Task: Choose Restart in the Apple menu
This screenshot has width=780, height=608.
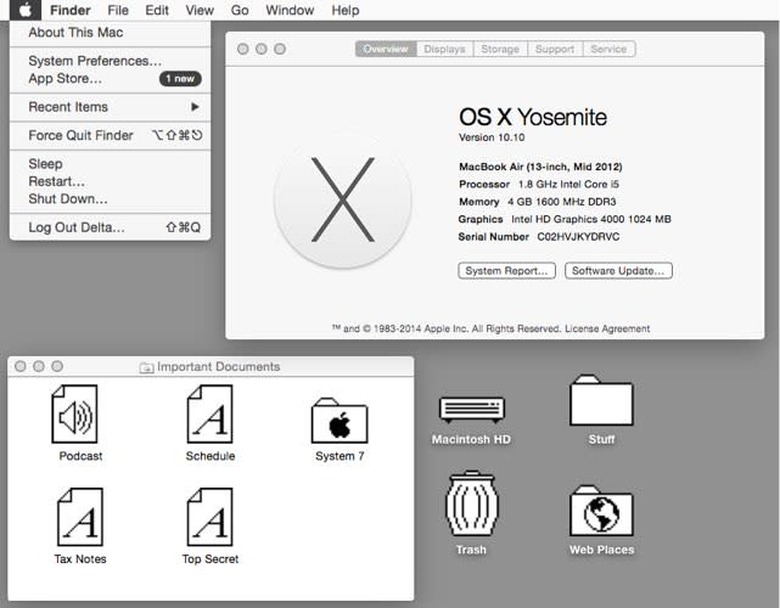Action: (x=110, y=182)
